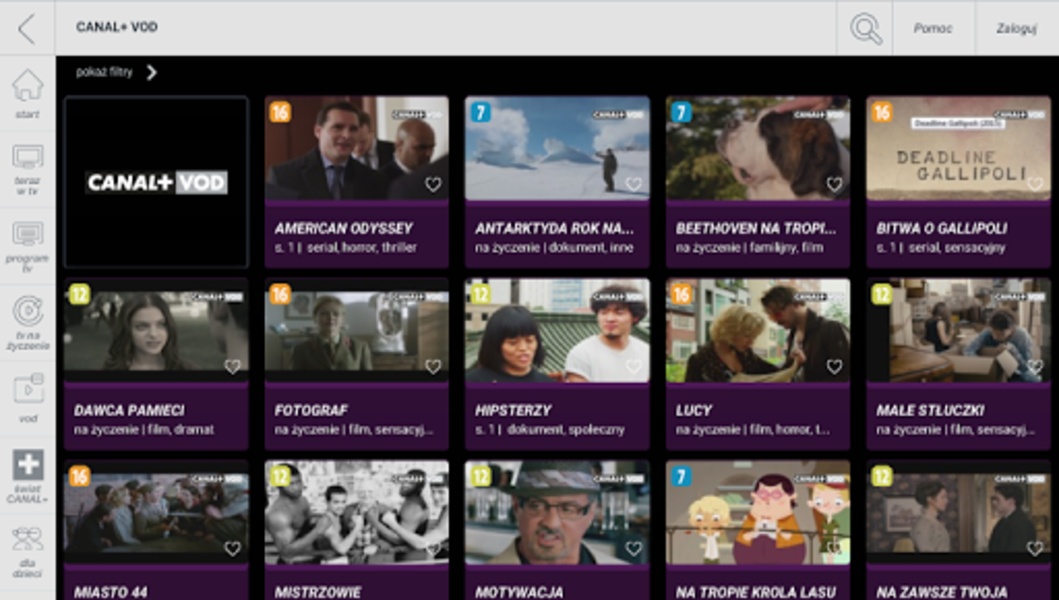Favorite Motywacja with heart icon

point(634,549)
